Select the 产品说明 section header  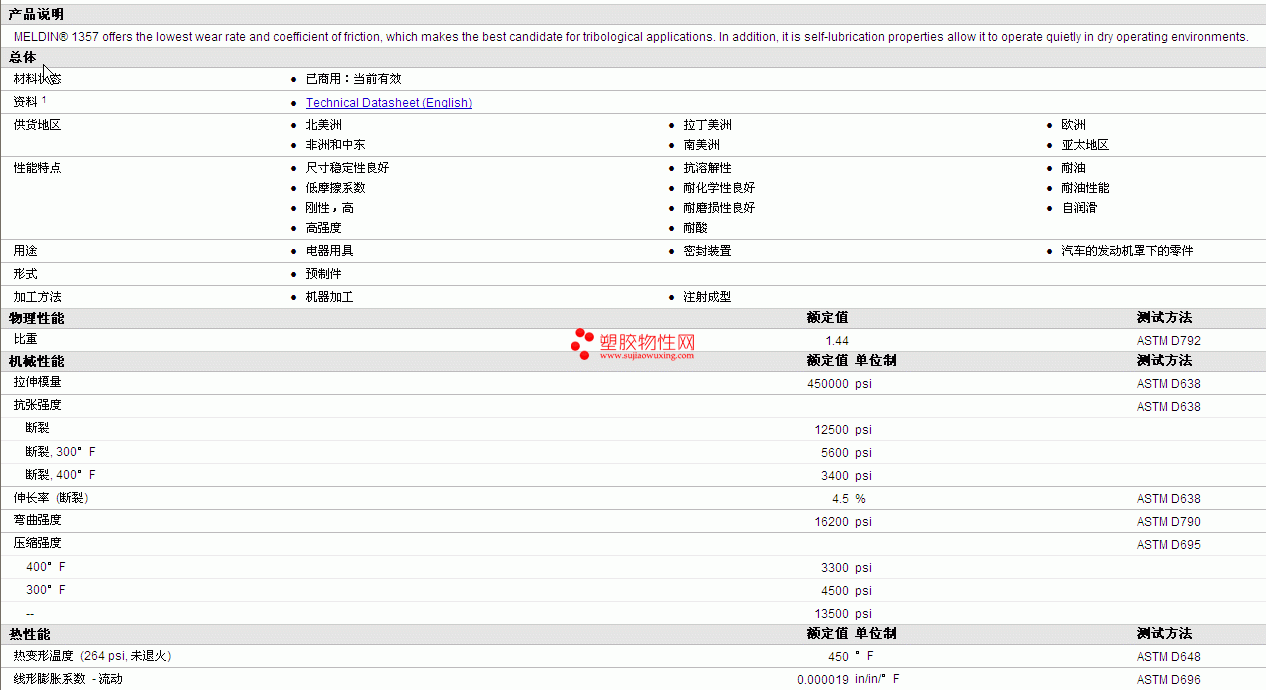tap(36, 14)
